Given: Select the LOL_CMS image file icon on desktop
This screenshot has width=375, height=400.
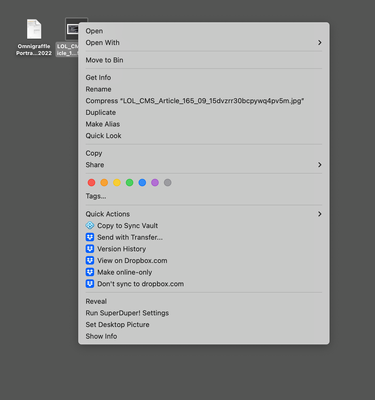Looking at the screenshot, I should click(x=72, y=29).
